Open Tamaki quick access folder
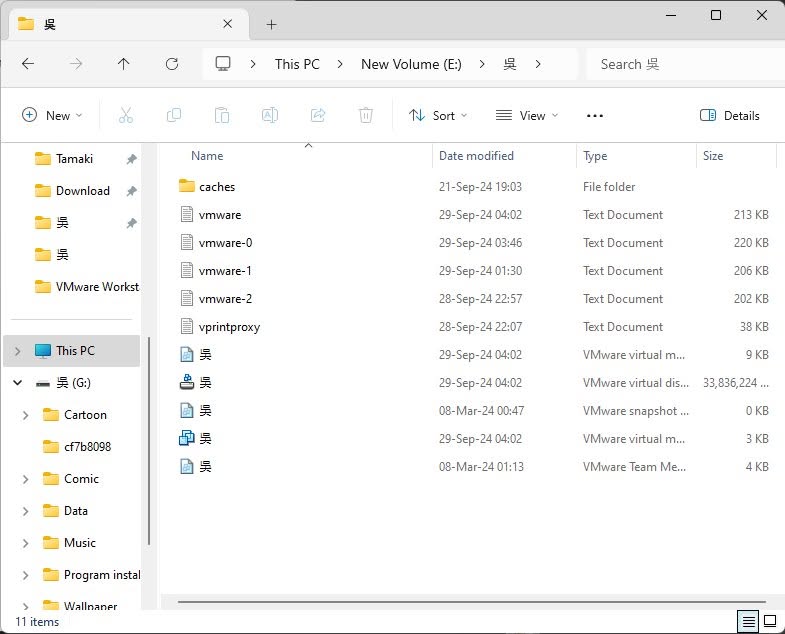 pyautogui.click(x=74, y=159)
